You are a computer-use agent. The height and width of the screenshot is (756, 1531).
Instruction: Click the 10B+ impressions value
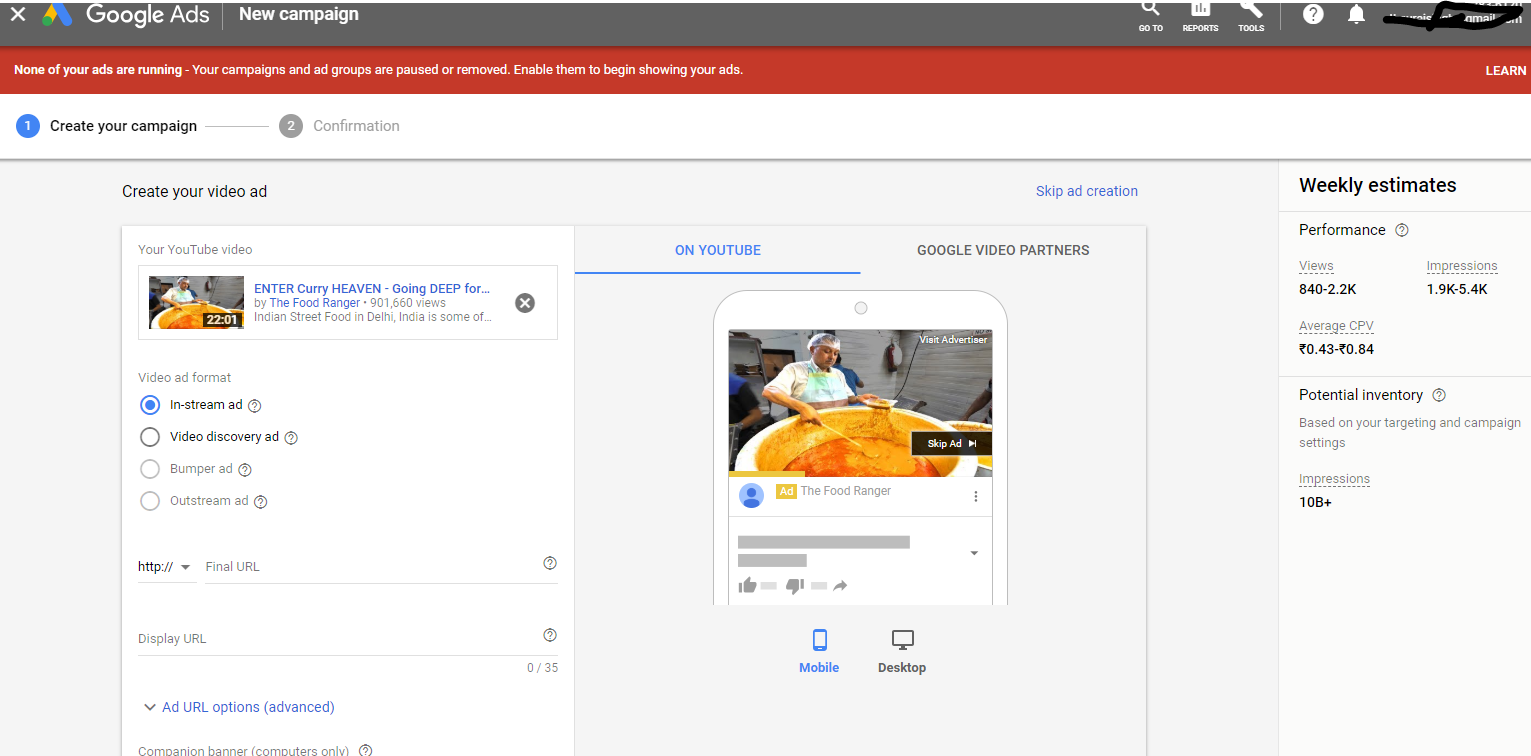pos(1315,502)
